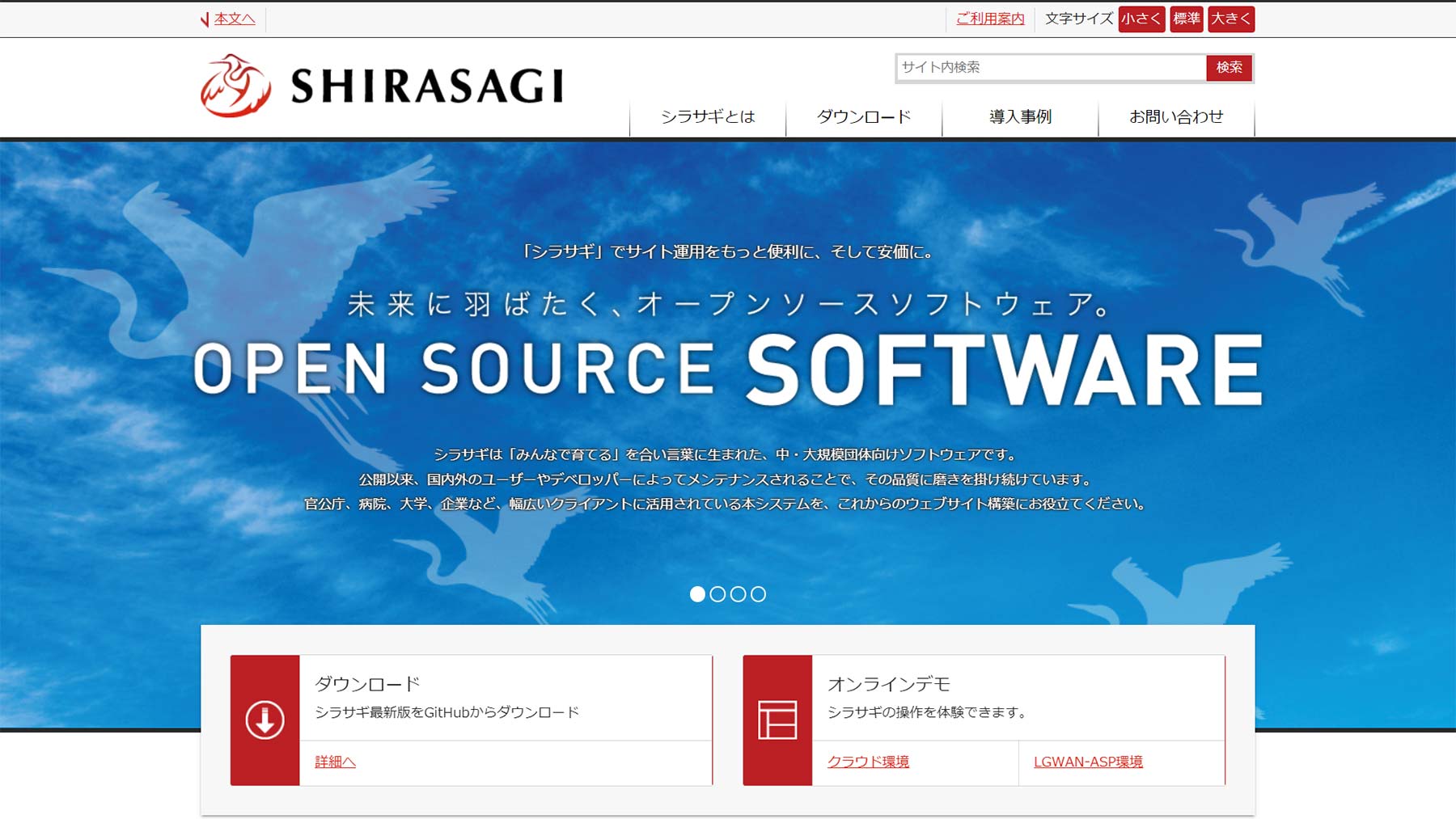Screen dimensions: 1456x819
Task: Click the ダウンロード card heading
Action: coord(367,684)
